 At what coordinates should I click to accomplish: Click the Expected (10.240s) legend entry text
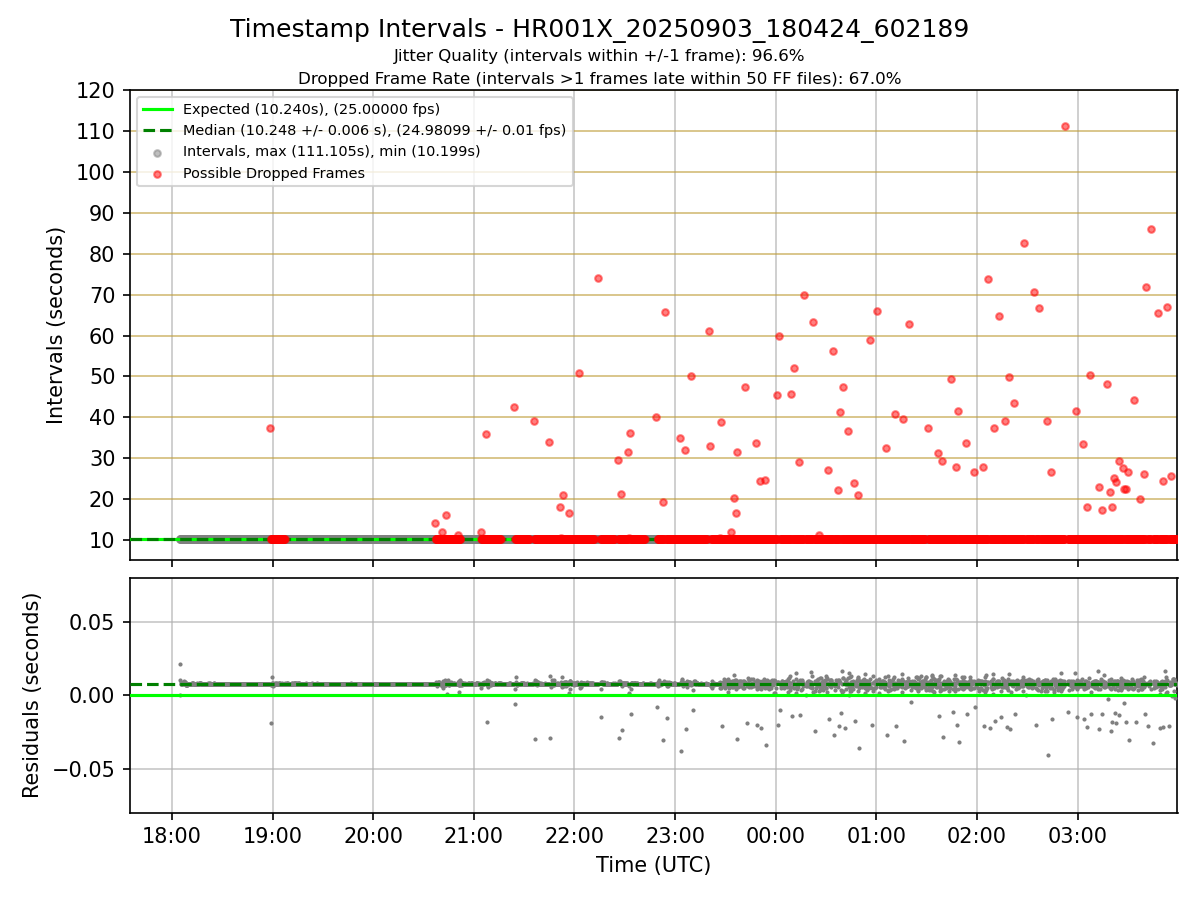[x=311, y=109]
